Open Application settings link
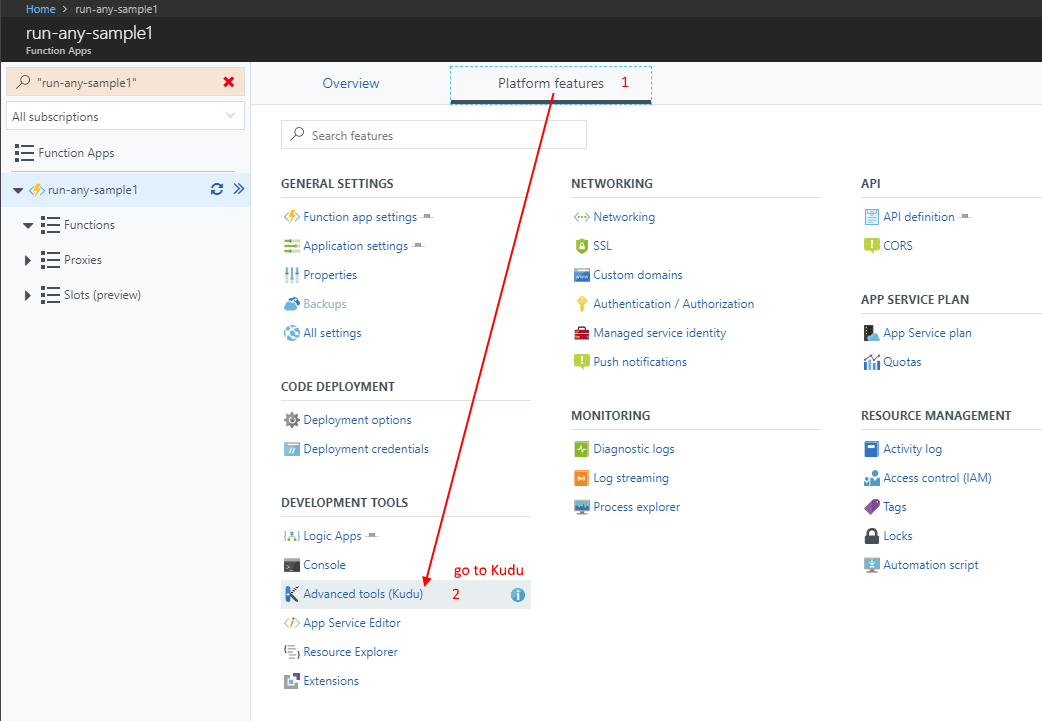The height and width of the screenshot is (721, 1042). pos(355,246)
